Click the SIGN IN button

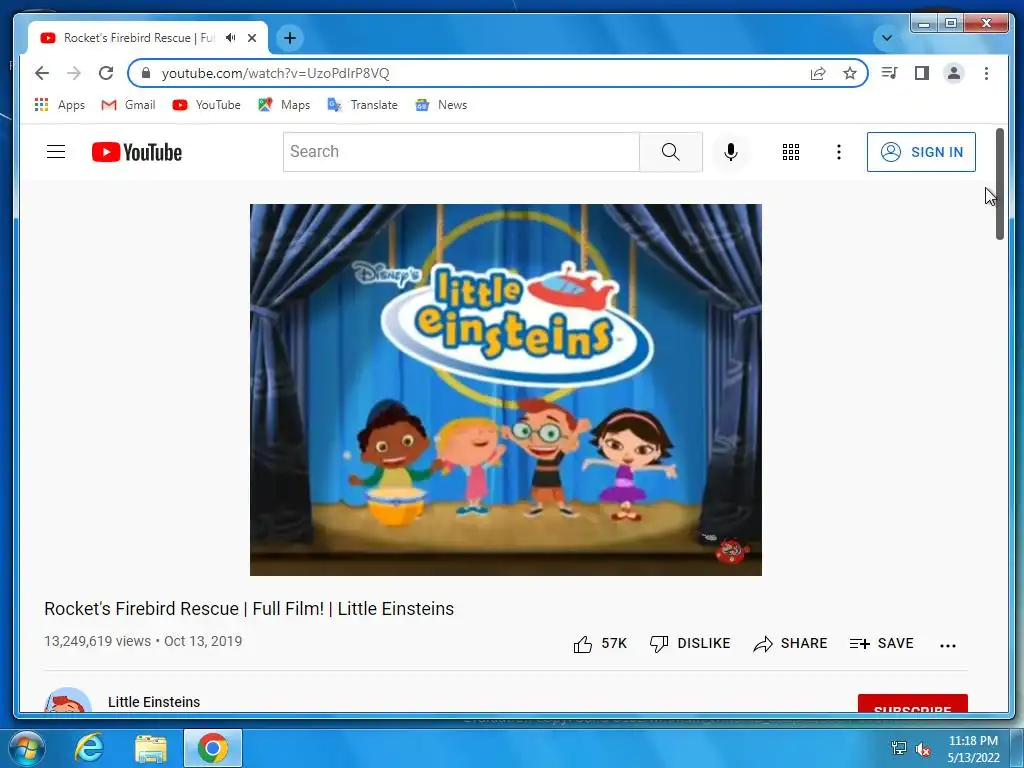[921, 152]
